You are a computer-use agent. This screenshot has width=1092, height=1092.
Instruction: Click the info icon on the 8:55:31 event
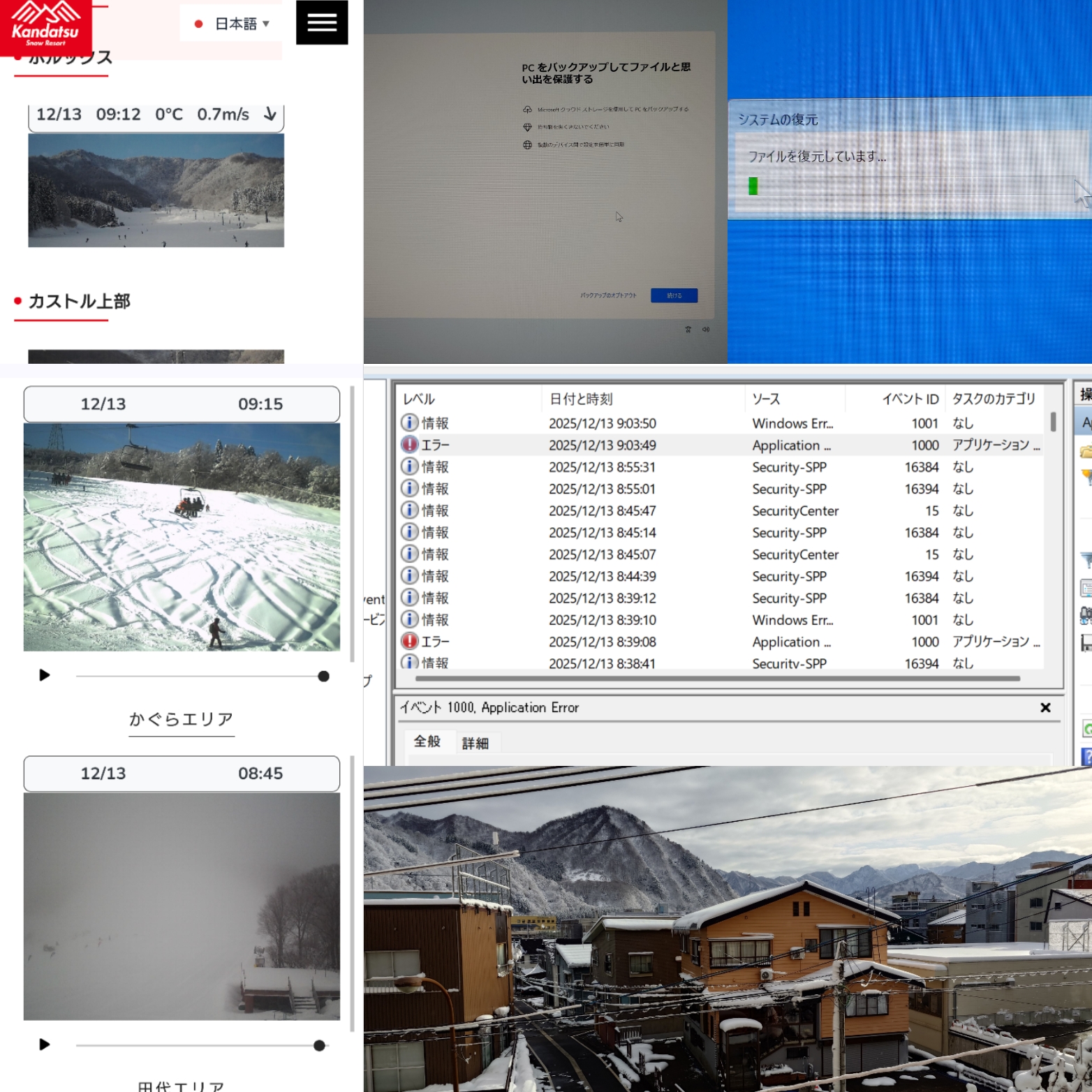[x=410, y=467]
